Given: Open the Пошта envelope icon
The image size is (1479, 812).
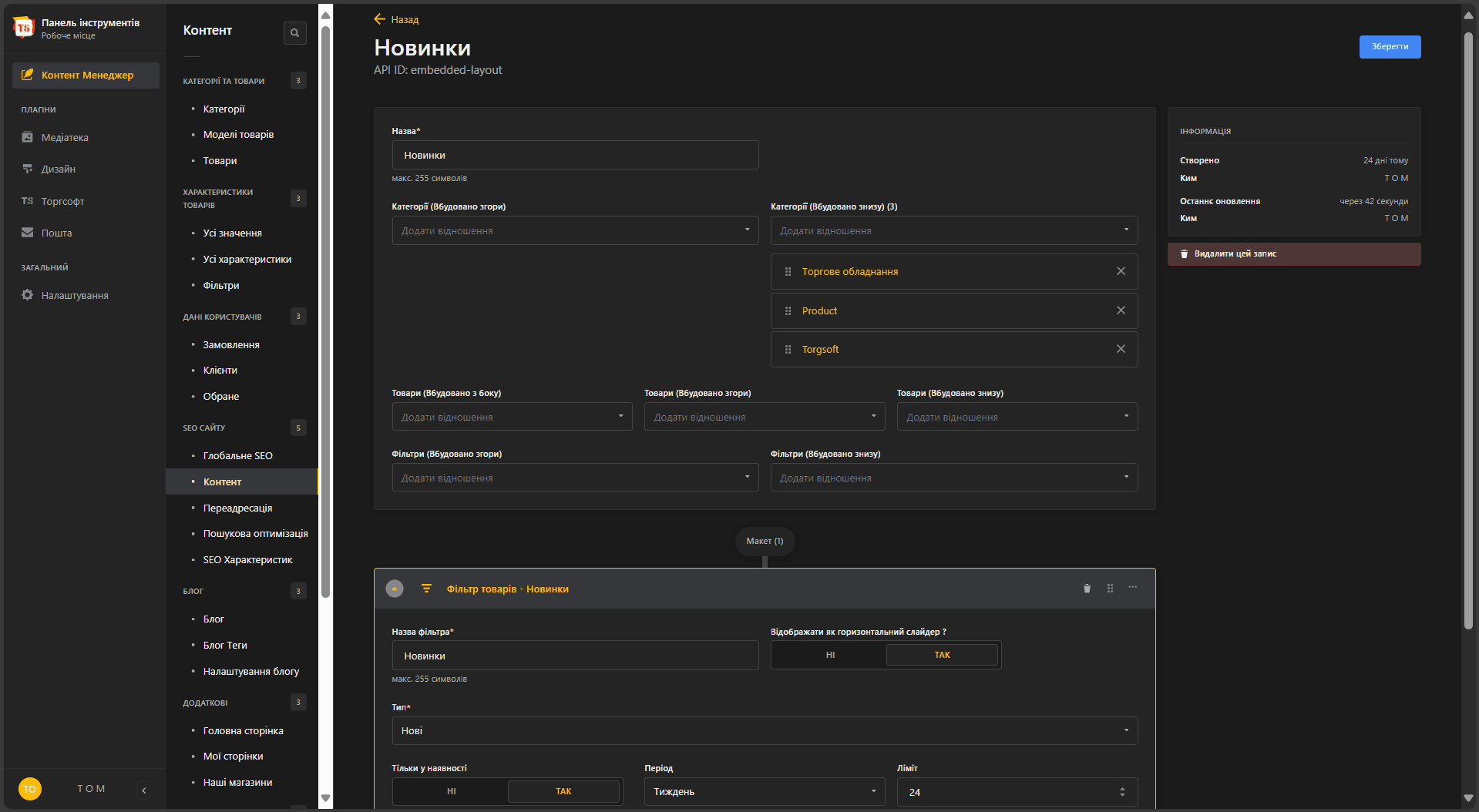Looking at the screenshot, I should 28,233.
